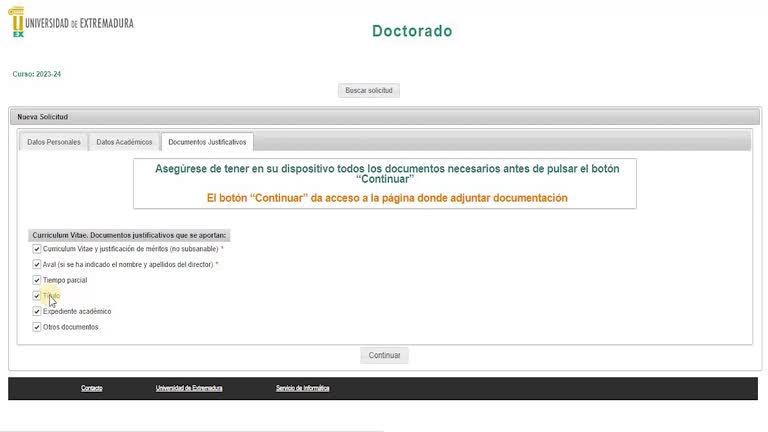Click the Curso: 2023-24 label

click(x=37, y=74)
